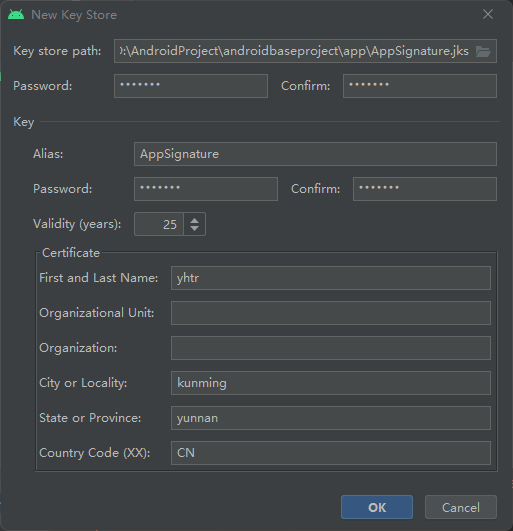
Task: Focus the key store Confirm password field
Action: click(420, 86)
